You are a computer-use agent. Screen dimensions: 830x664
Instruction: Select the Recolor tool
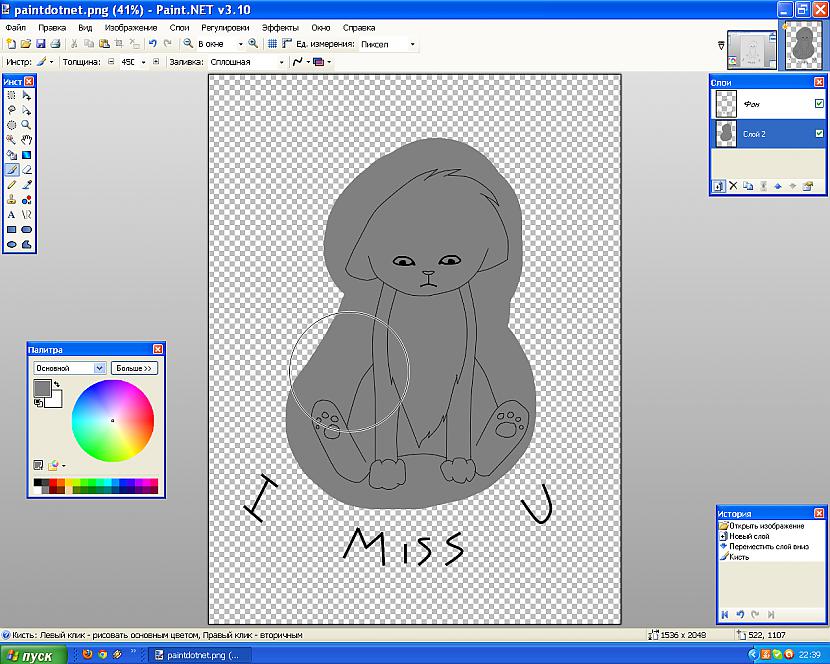(26, 200)
